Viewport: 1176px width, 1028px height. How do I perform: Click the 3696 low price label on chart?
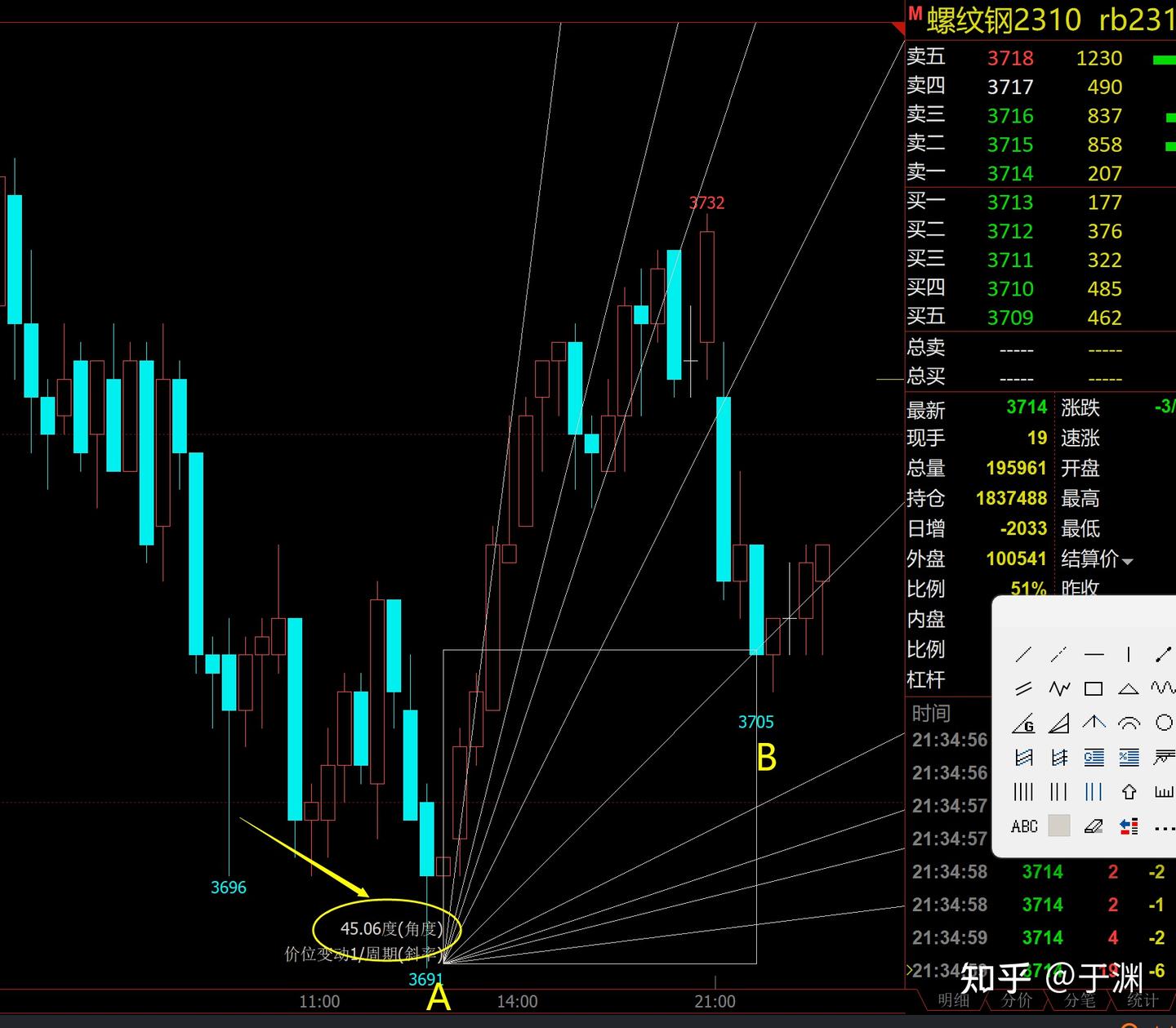(228, 888)
